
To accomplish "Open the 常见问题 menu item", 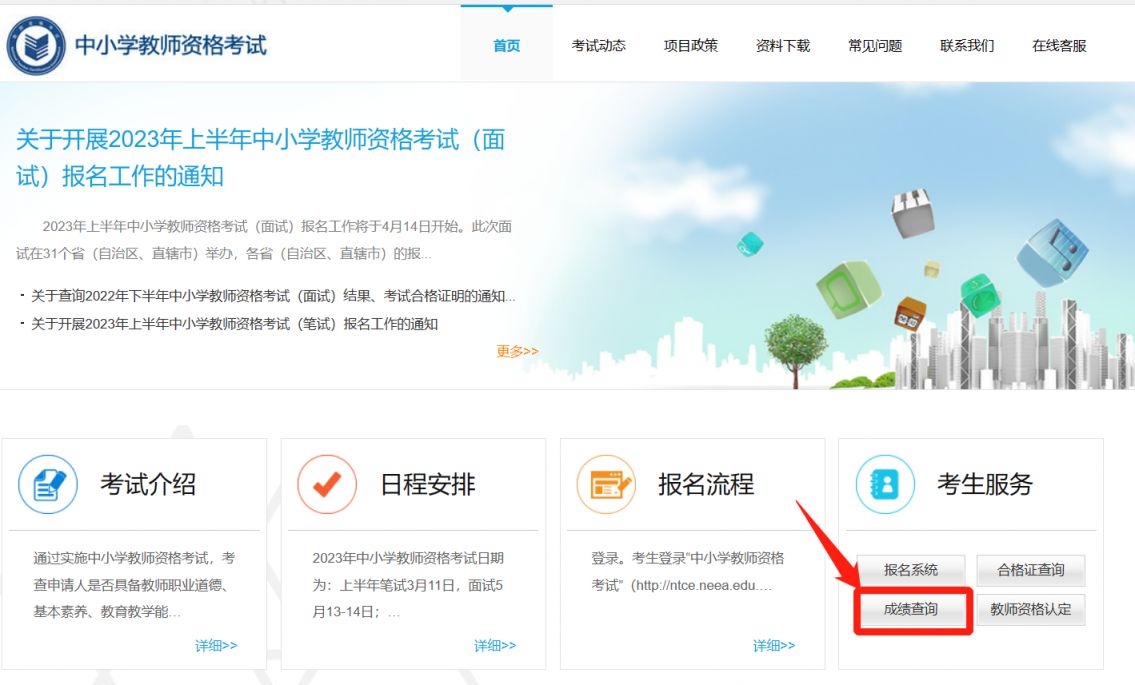I will tap(875, 46).
